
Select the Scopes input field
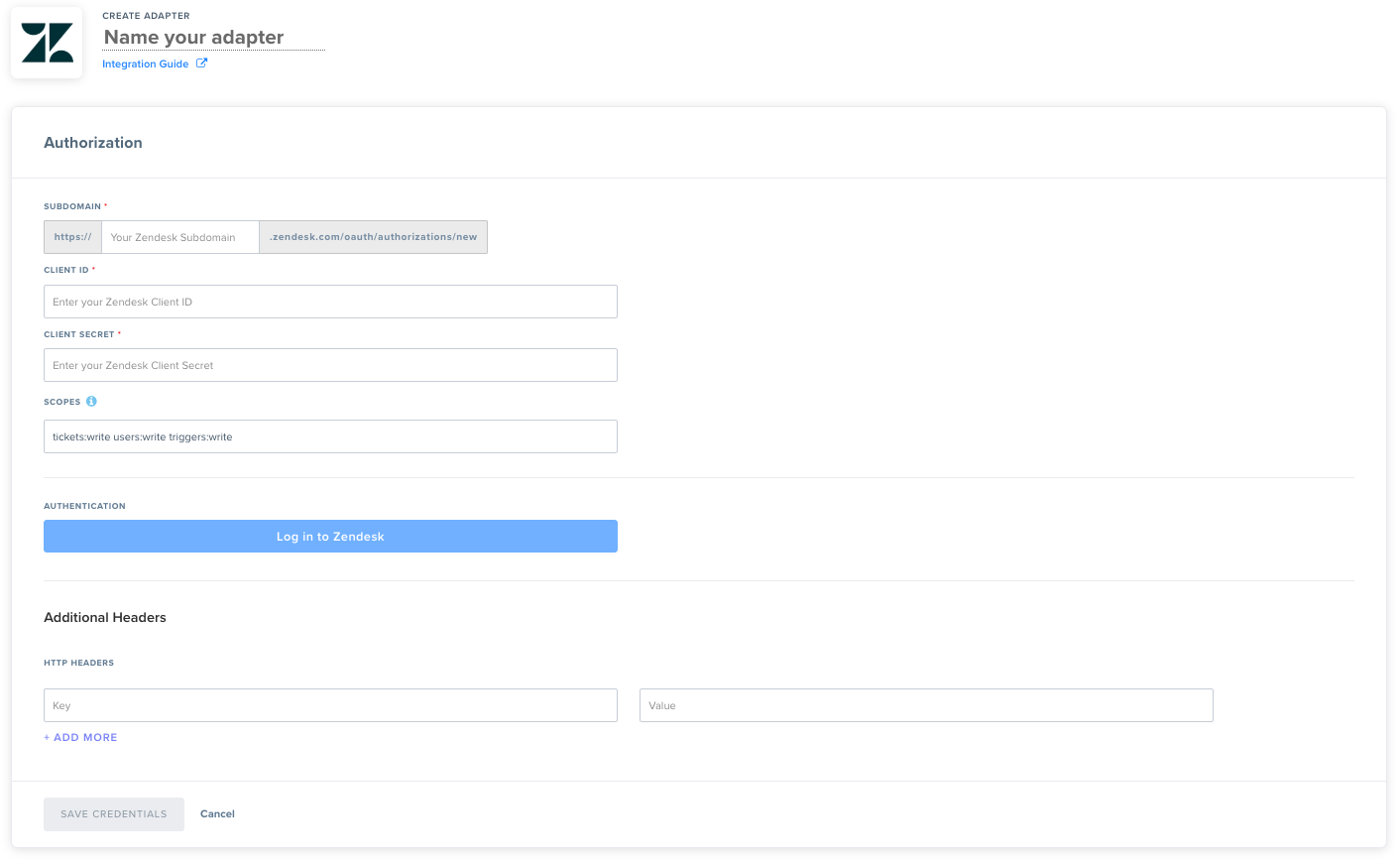point(330,436)
